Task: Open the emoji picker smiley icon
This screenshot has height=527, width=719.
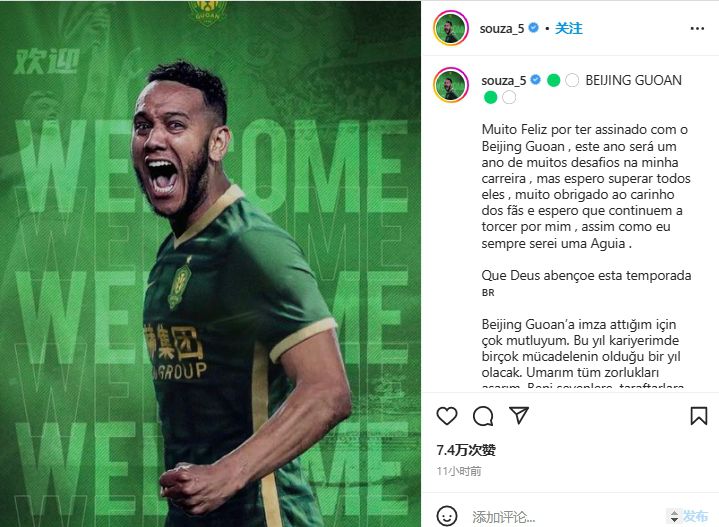Action: (x=447, y=516)
